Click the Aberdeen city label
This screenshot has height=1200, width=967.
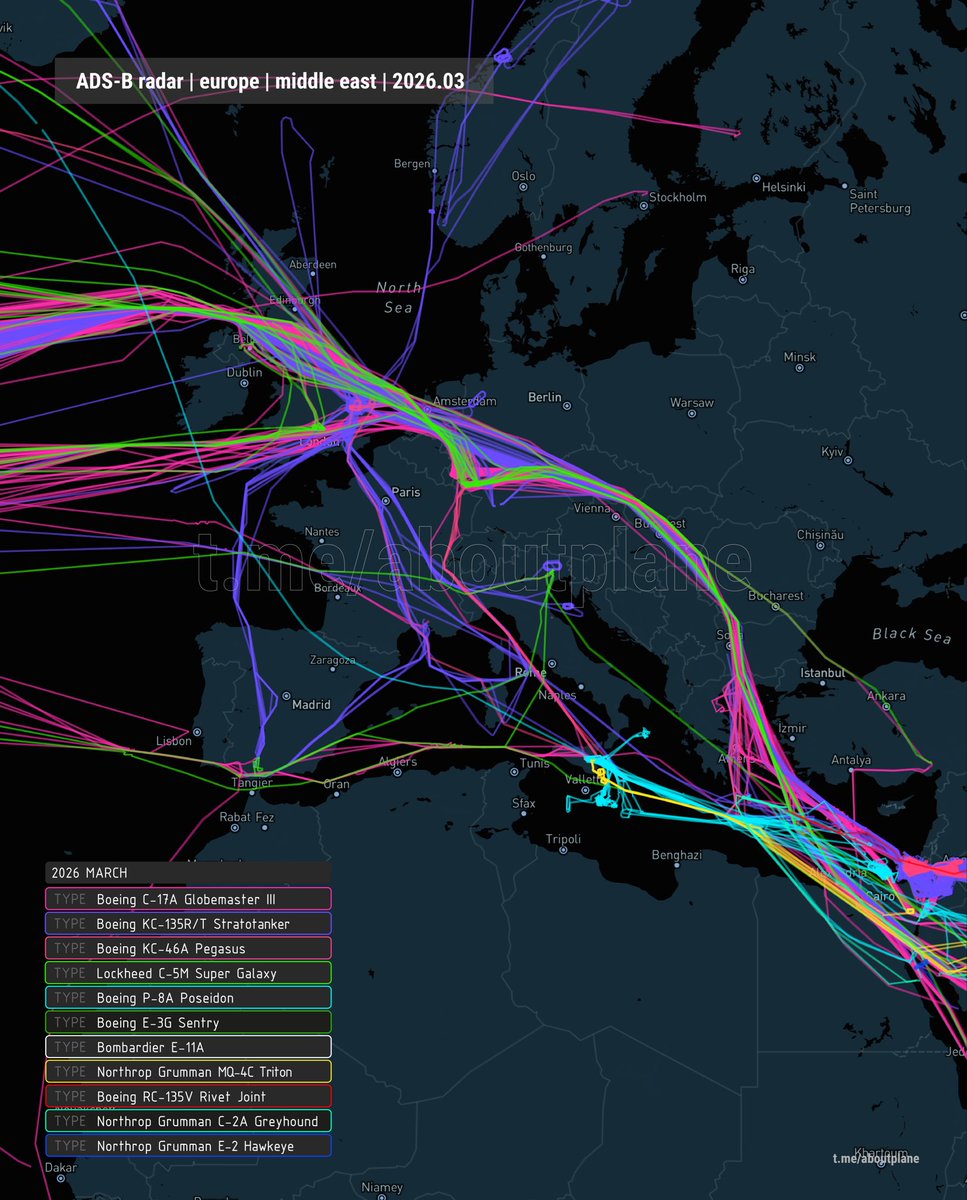click(312, 265)
